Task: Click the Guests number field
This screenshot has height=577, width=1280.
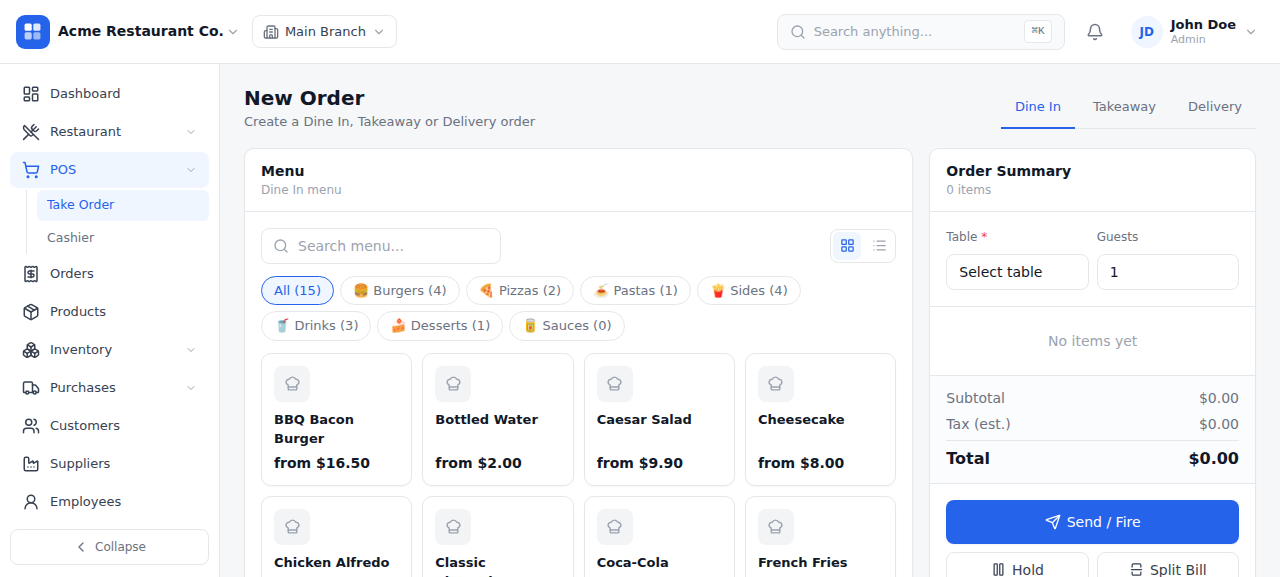Action: point(1168,272)
